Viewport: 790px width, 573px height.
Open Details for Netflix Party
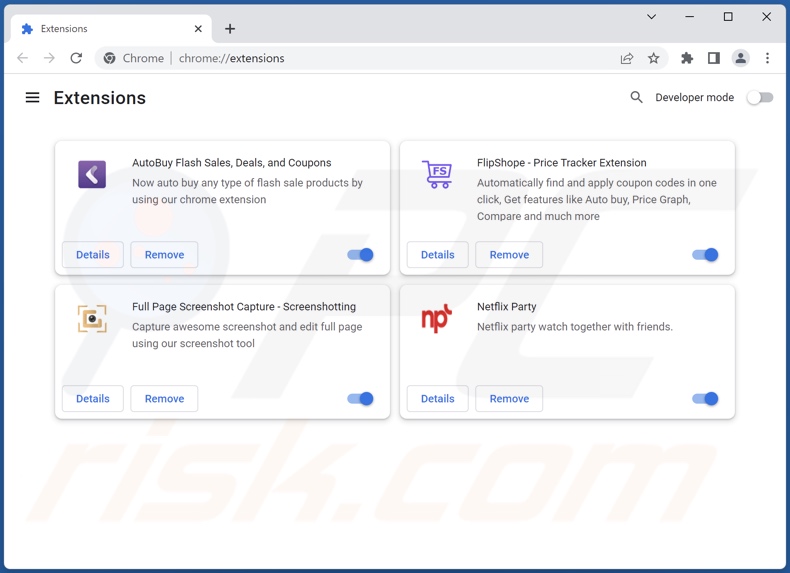tap(437, 399)
